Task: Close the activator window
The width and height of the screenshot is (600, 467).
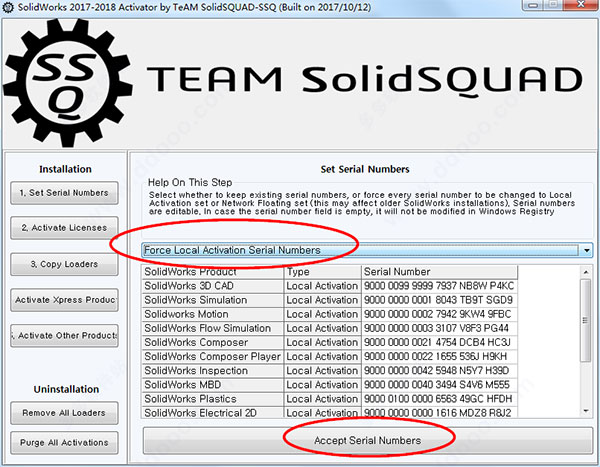Action: [x=581, y=5]
